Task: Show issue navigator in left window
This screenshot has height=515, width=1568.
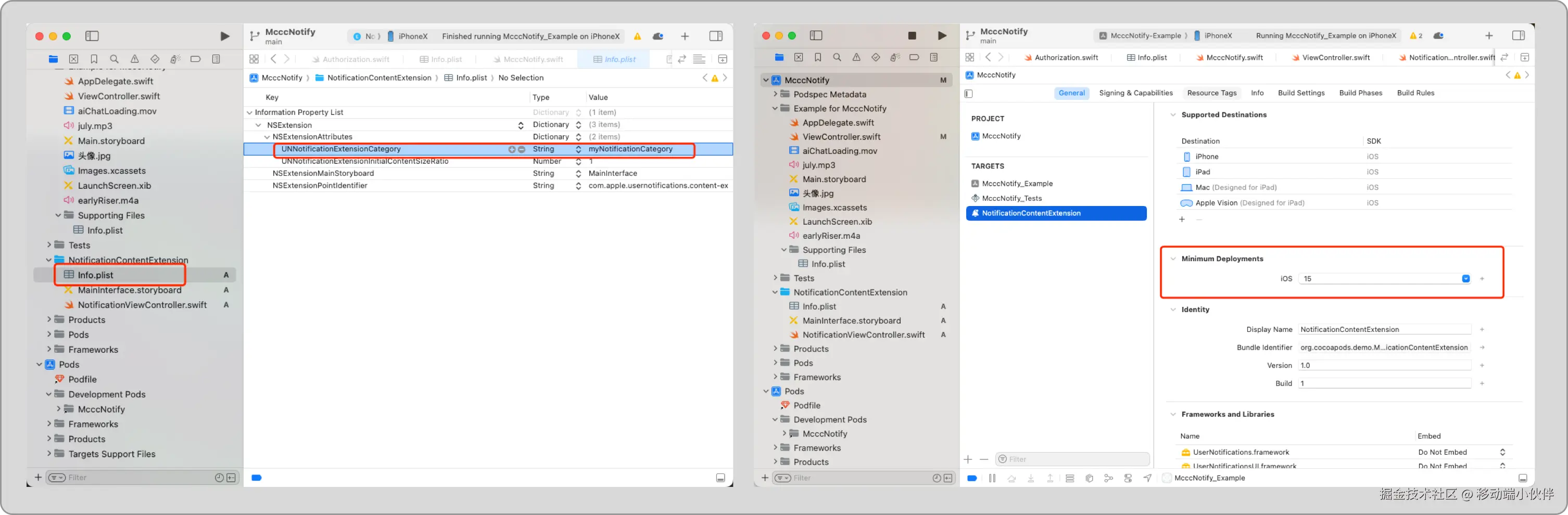Action: coord(134,59)
